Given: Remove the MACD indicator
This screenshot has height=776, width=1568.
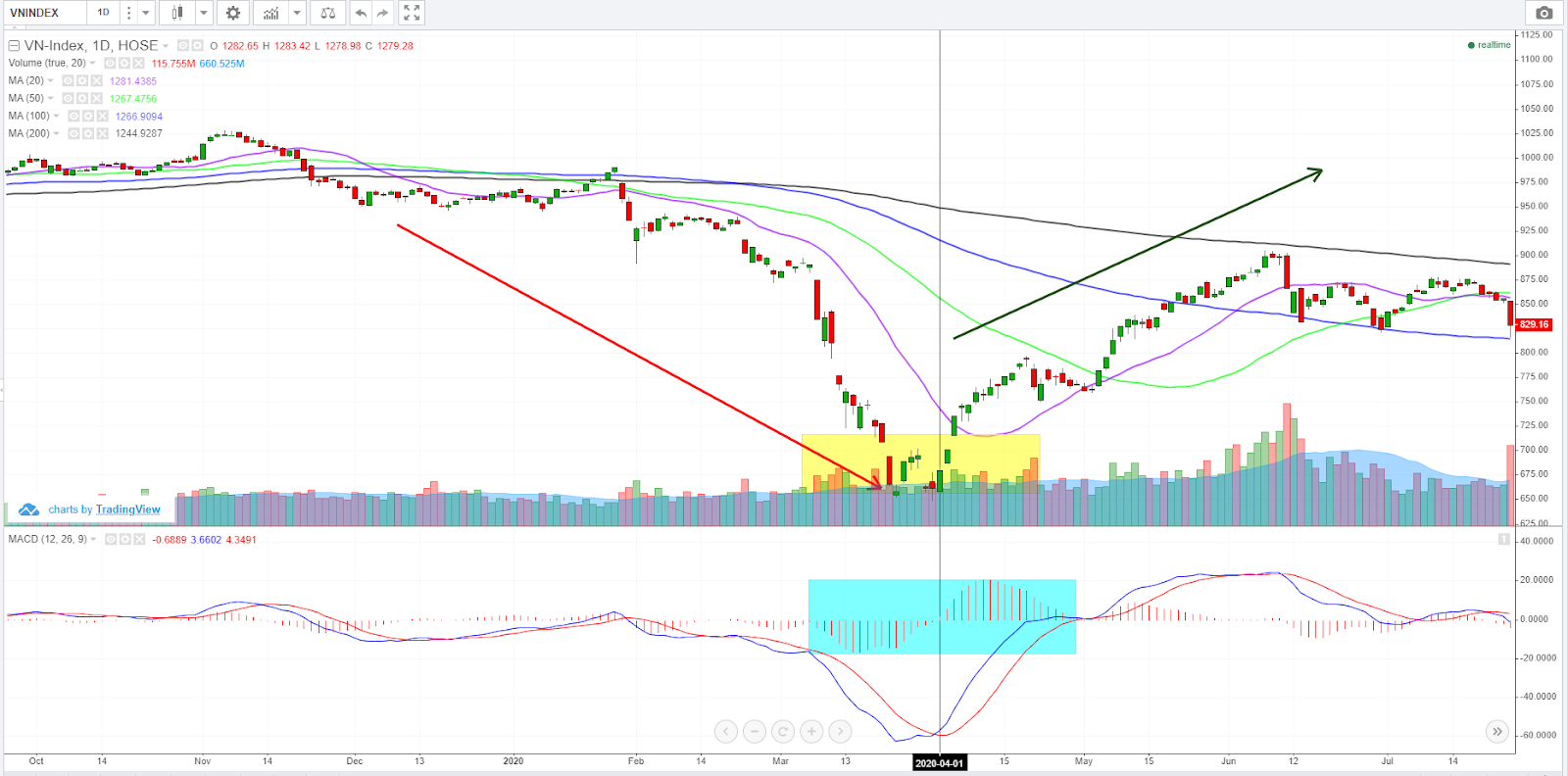Looking at the screenshot, I should tap(138, 539).
